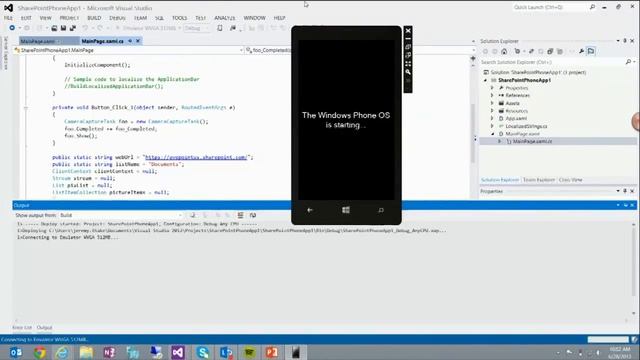640x360 pixels.
Task: Expand the Properties folder node
Action: click(x=492, y=88)
